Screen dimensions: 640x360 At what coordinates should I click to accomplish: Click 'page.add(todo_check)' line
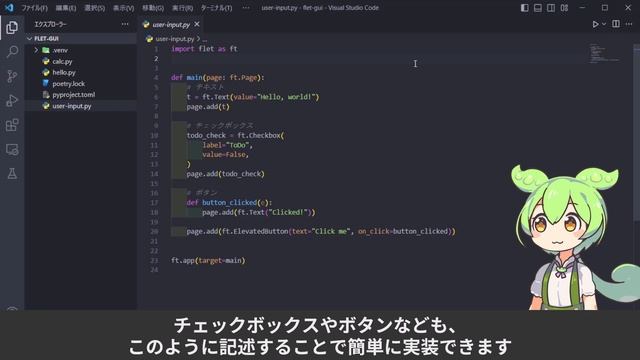pos(225,174)
